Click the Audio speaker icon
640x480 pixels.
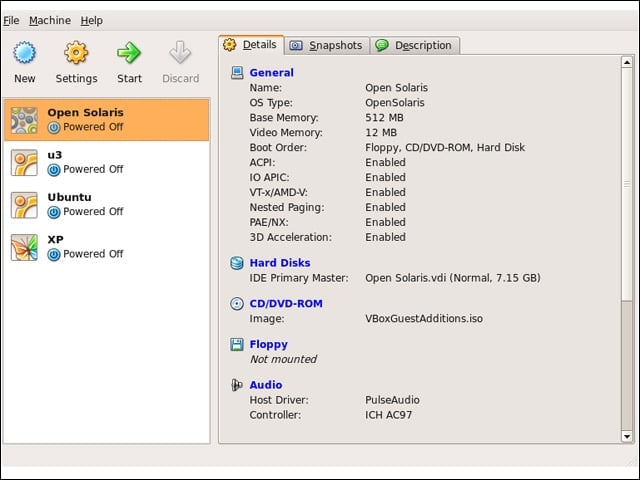237,385
